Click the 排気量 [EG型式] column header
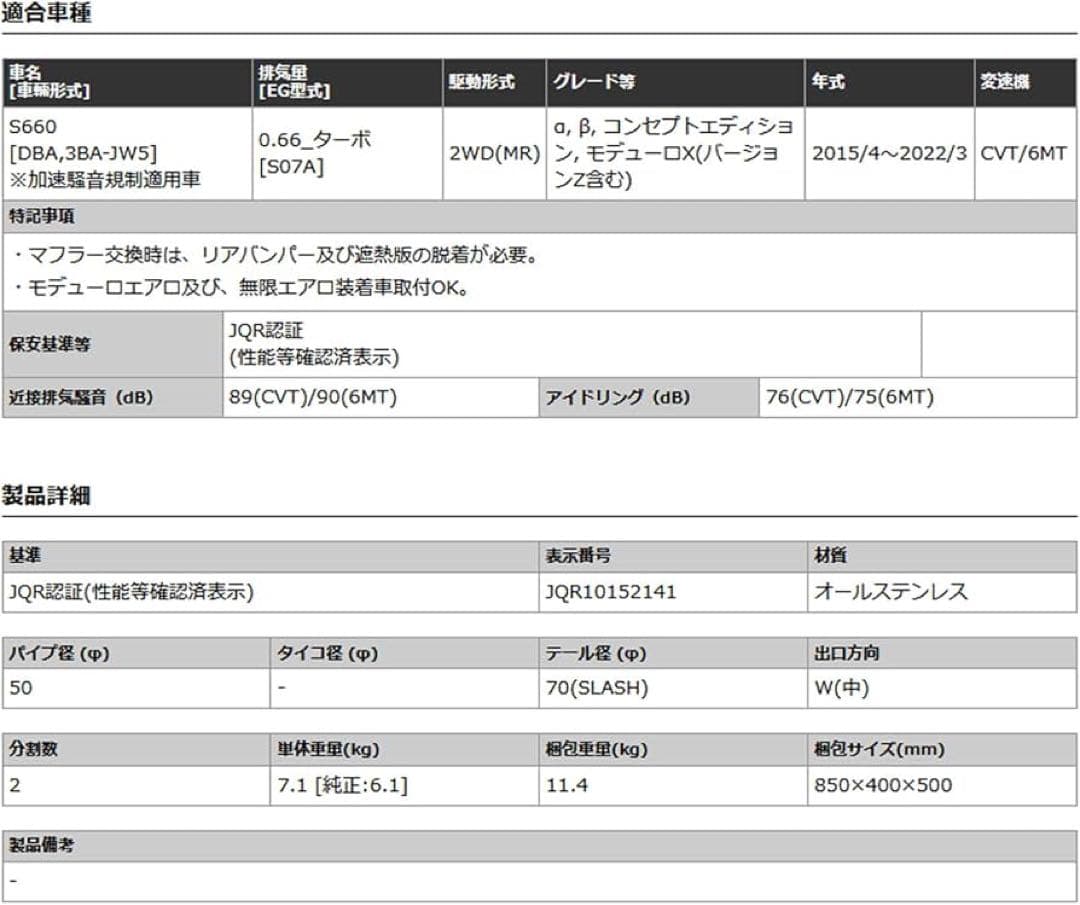1080x905 pixels. [x=348, y=82]
